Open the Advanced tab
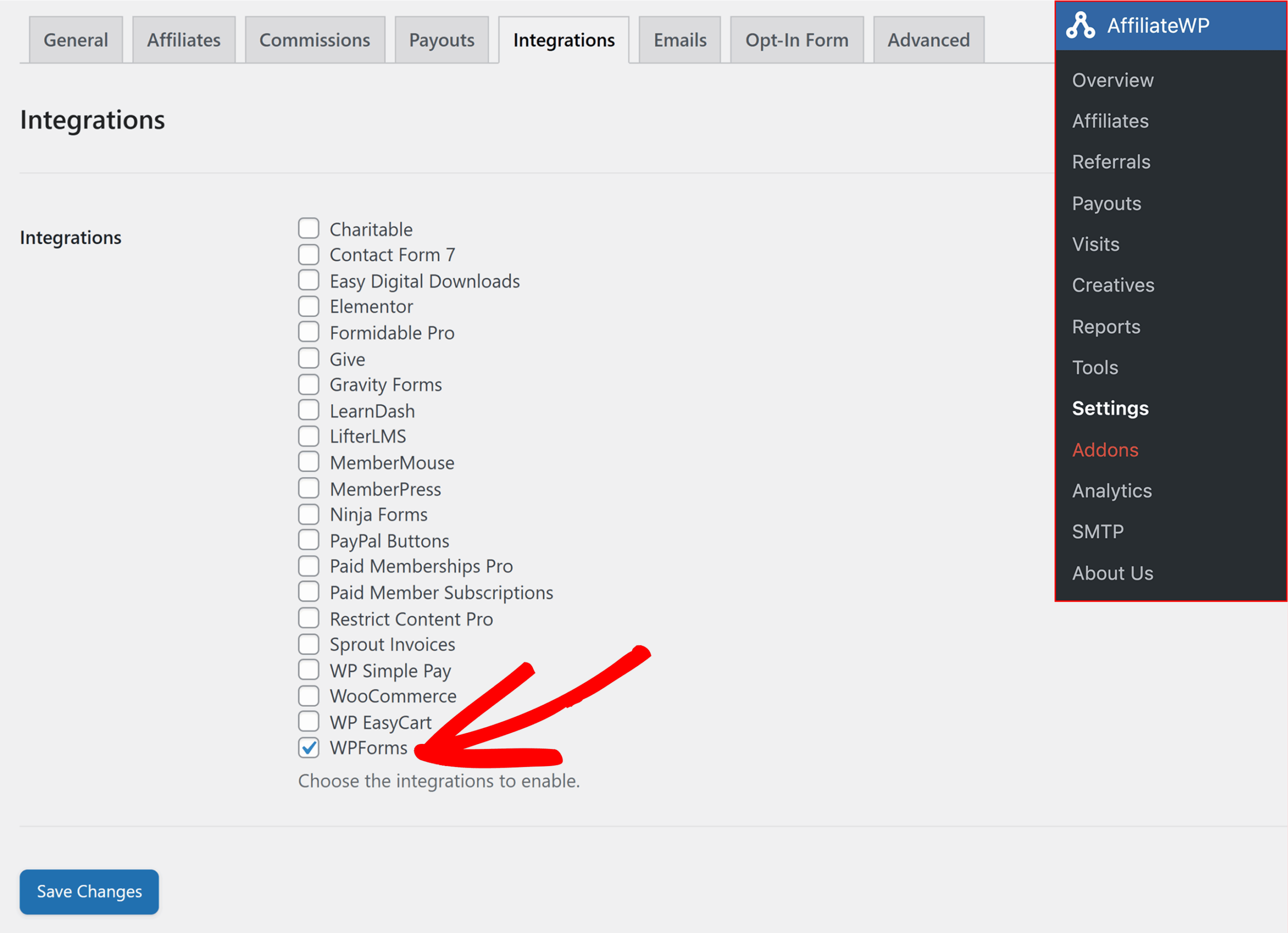 928,40
